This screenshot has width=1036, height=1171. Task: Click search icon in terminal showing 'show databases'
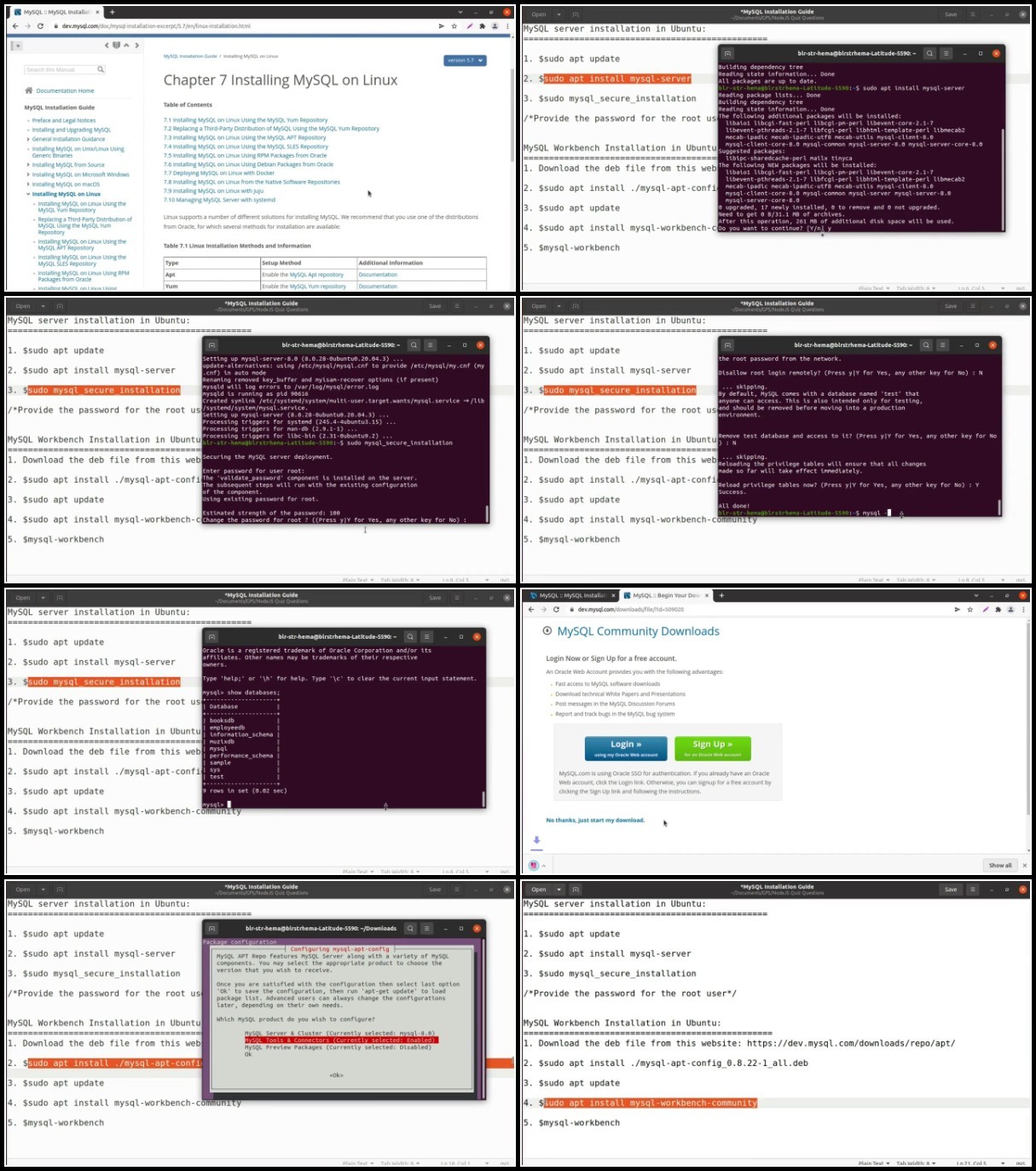(410, 636)
